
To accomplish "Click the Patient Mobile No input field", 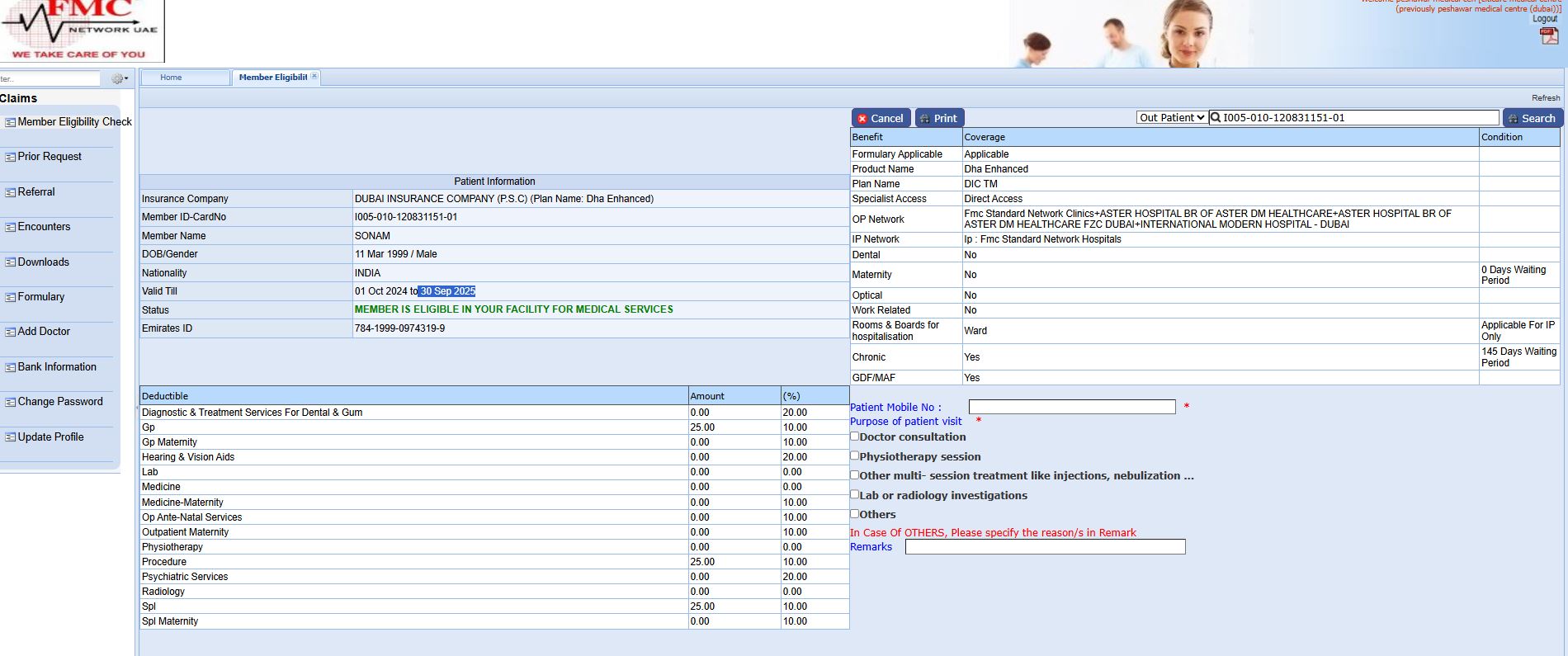I will pyautogui.click(x=1071, y=407).
